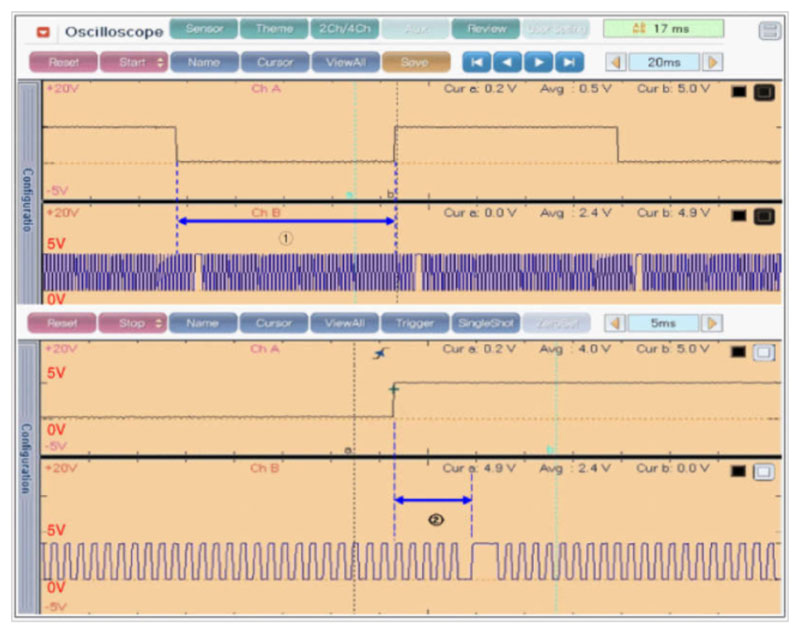This screenshot has height=634, width=800.
Task: Toggle lower Ch A display checkbox
Action: [764, 350]
